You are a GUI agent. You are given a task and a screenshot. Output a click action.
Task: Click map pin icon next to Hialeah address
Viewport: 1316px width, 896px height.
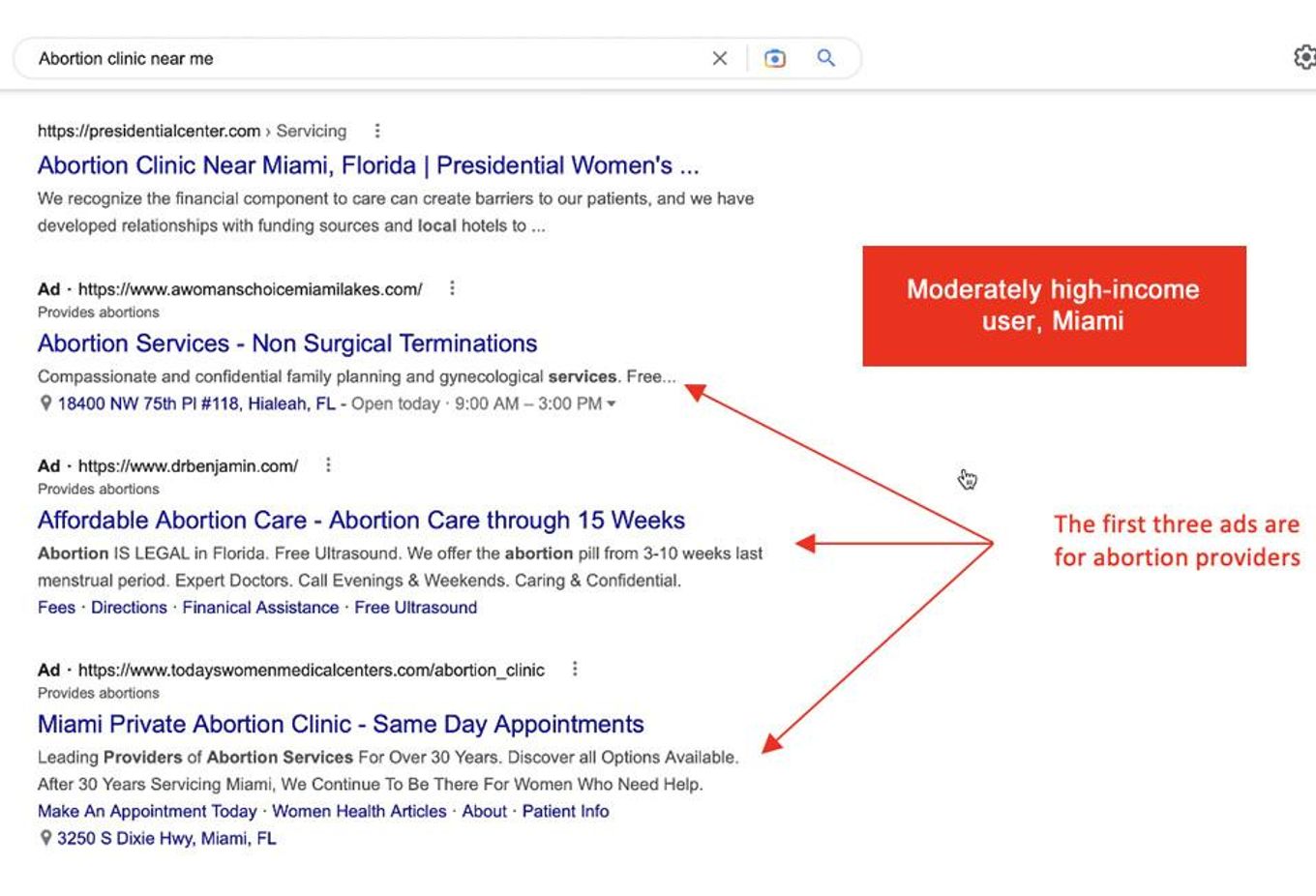45,403
